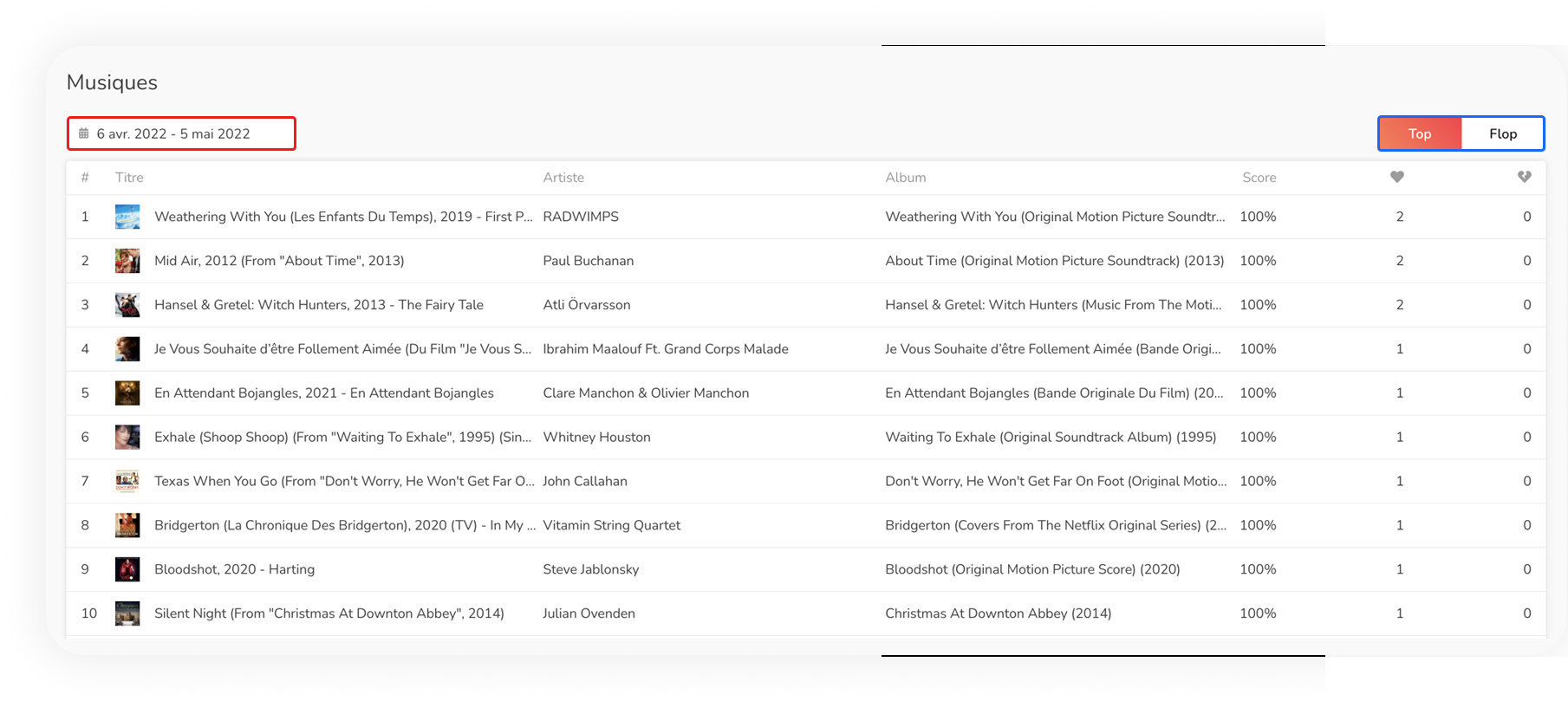The width and height of the screenshot is (1568, 701).
Task: Click the Artiste column header
Action: (x=563, y=178)
